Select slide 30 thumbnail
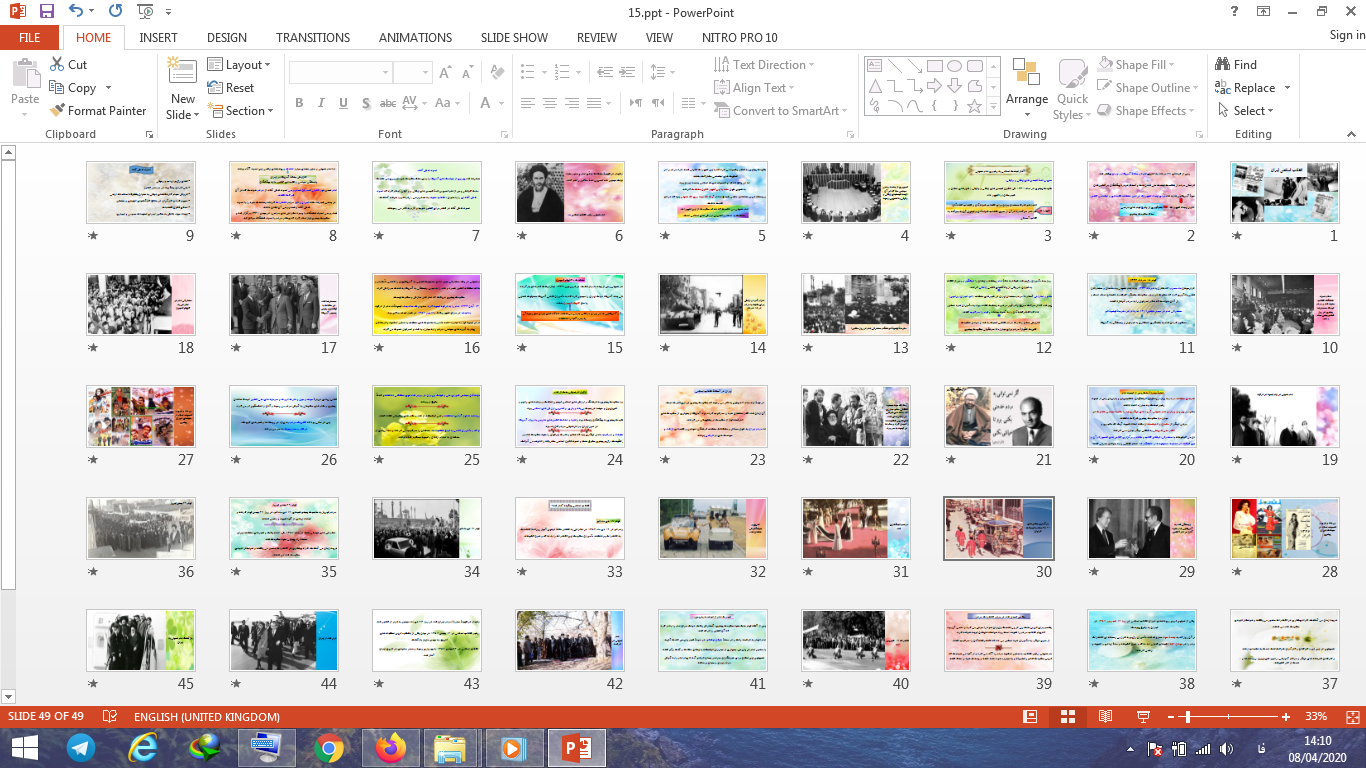The width and height of the screenshot is (1366, 768). 998,529
